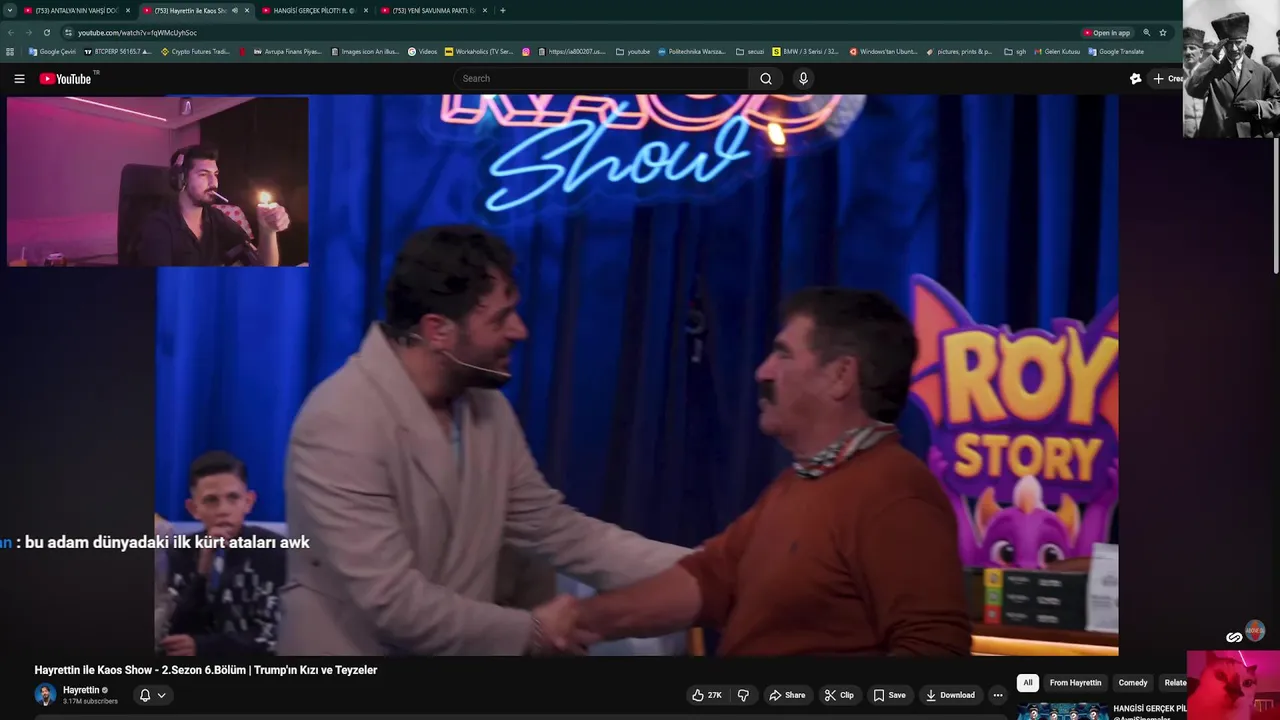Select the All filter chip

point(1027,683)
